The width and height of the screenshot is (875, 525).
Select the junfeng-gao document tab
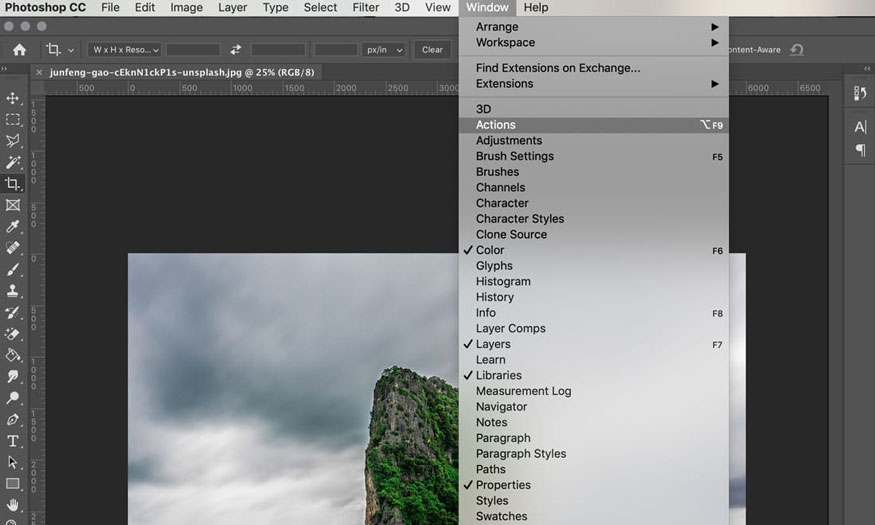point(182,72)
